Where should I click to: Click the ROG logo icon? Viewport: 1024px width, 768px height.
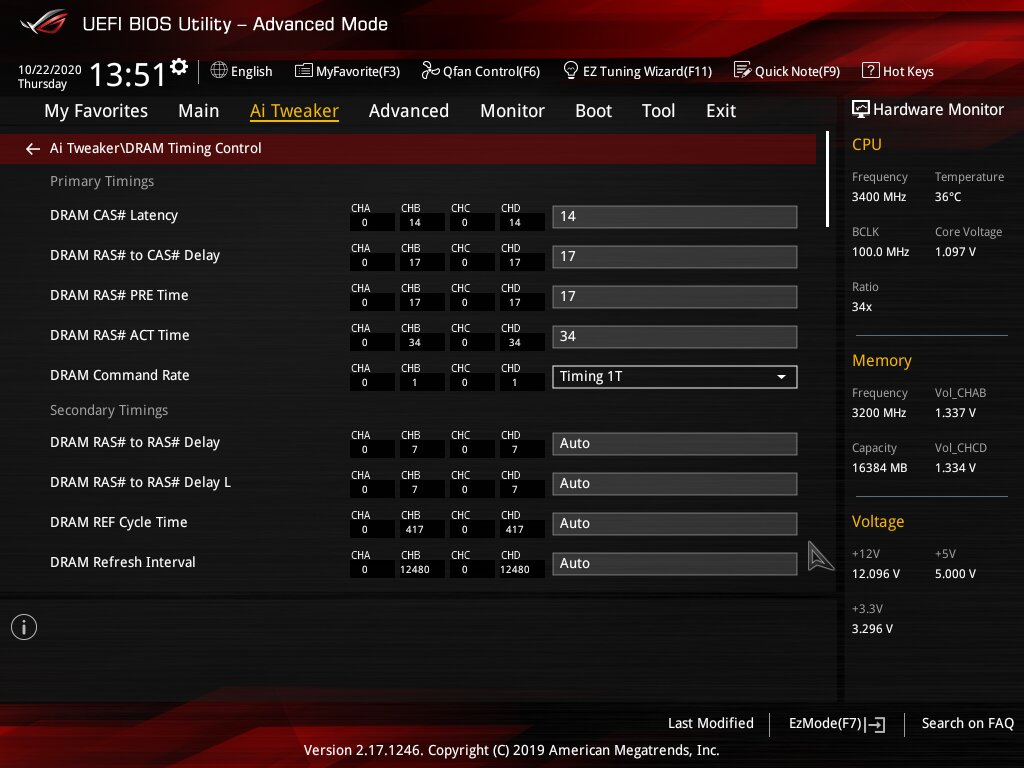pyautogui.click(x=44, y=23)
